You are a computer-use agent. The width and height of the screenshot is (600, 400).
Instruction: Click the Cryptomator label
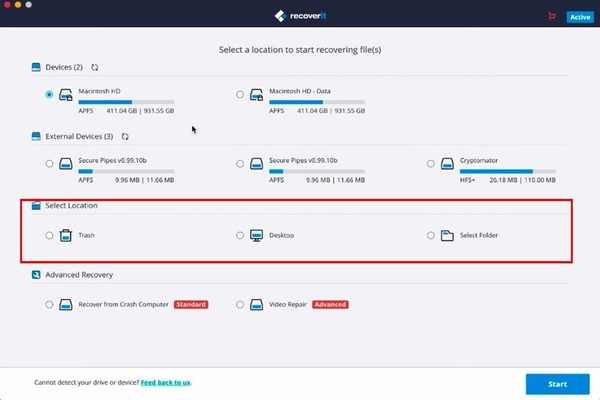[479, 160]
